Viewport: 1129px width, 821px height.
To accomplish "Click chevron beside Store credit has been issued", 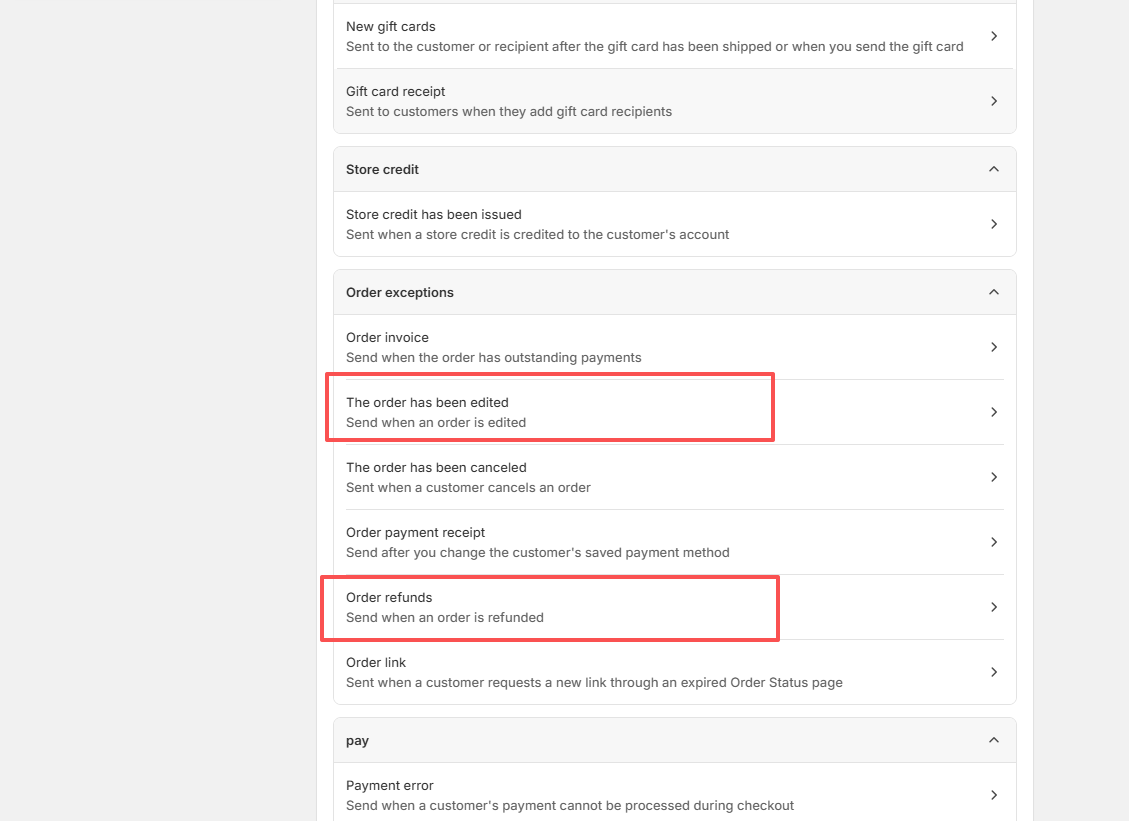I will pos(993,224).
